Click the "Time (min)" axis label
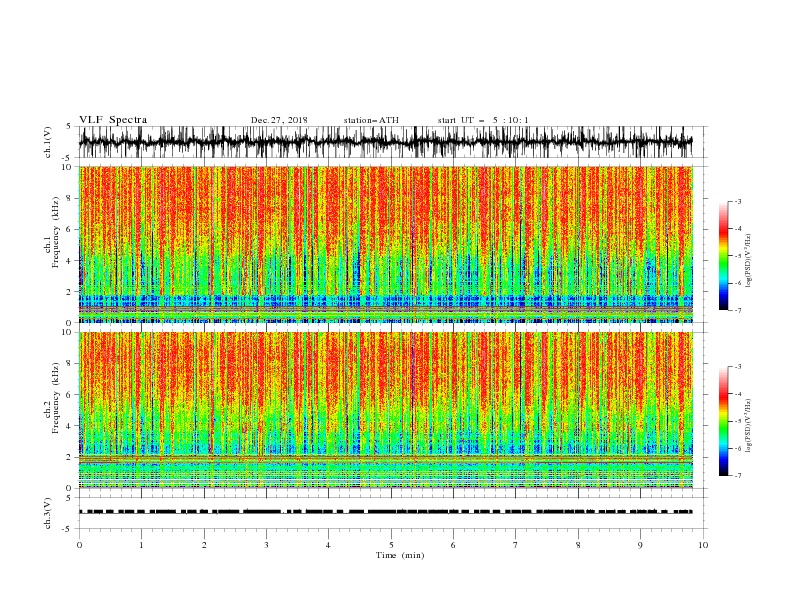792x612 pixels. [x=400, y=555]
